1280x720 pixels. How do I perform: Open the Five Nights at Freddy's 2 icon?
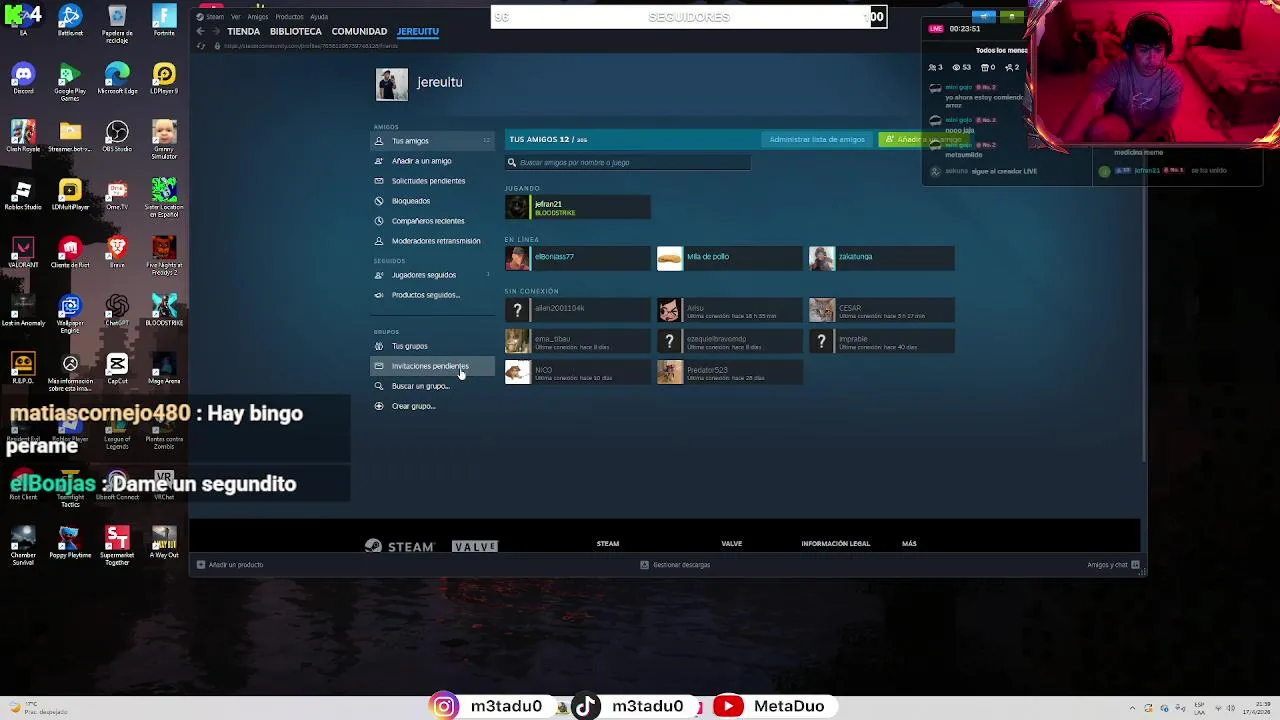[x=164, y=255]
